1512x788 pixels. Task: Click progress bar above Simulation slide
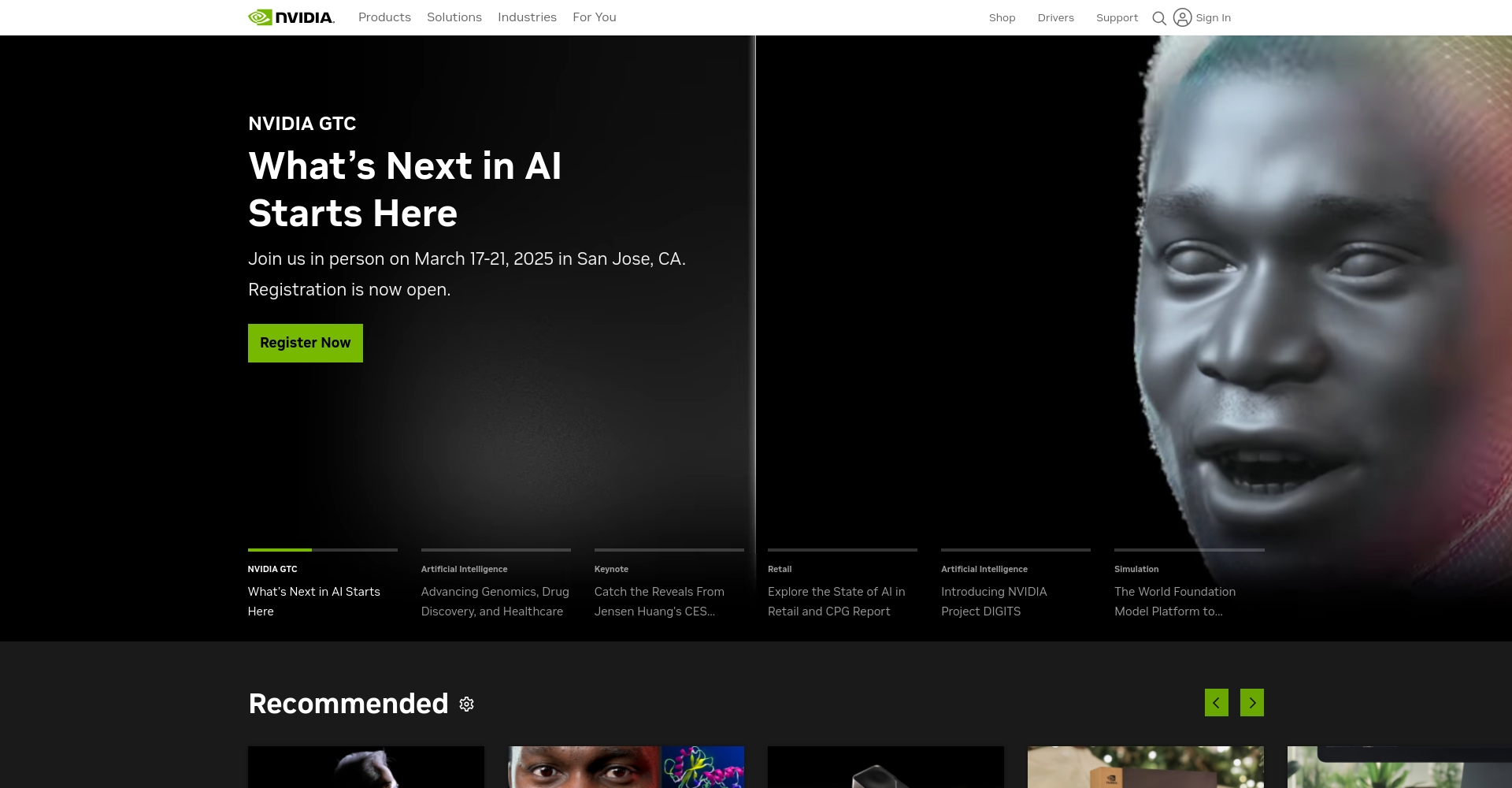coord(1189,550)
